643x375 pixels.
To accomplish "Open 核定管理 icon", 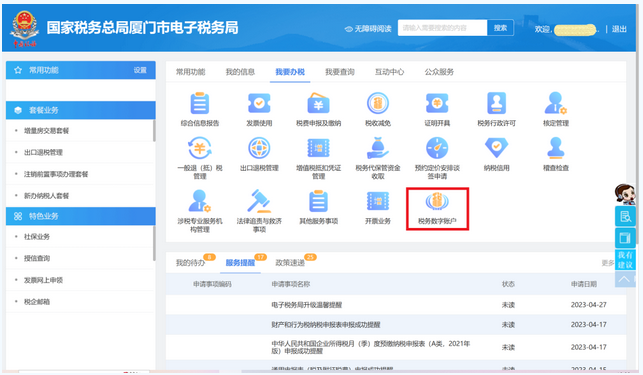I will 556,103.
